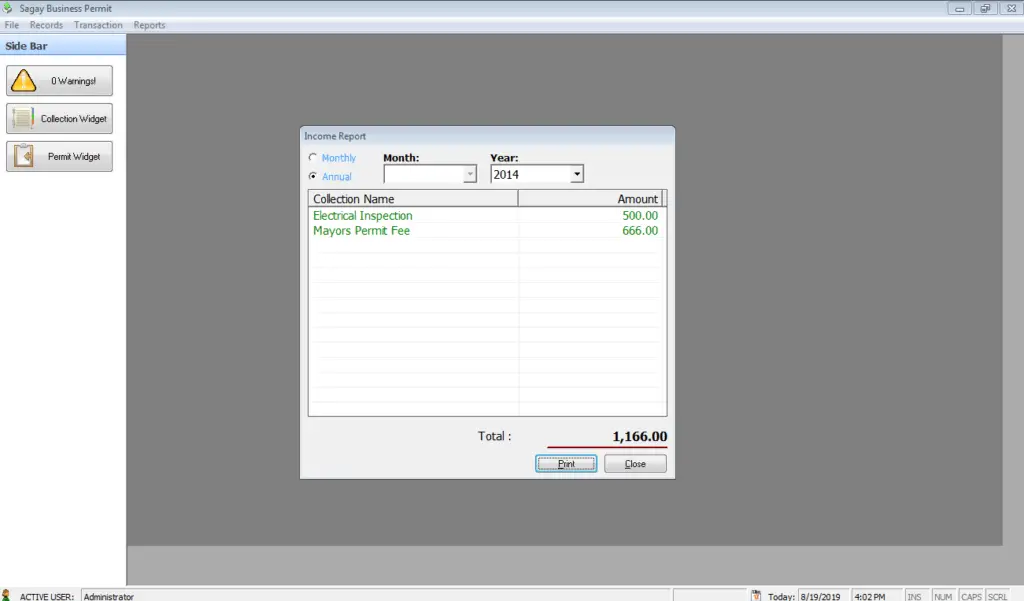Click the Year dropdown arrow
Viewport: 1024px width, 601px height.
tap(576, 173)
